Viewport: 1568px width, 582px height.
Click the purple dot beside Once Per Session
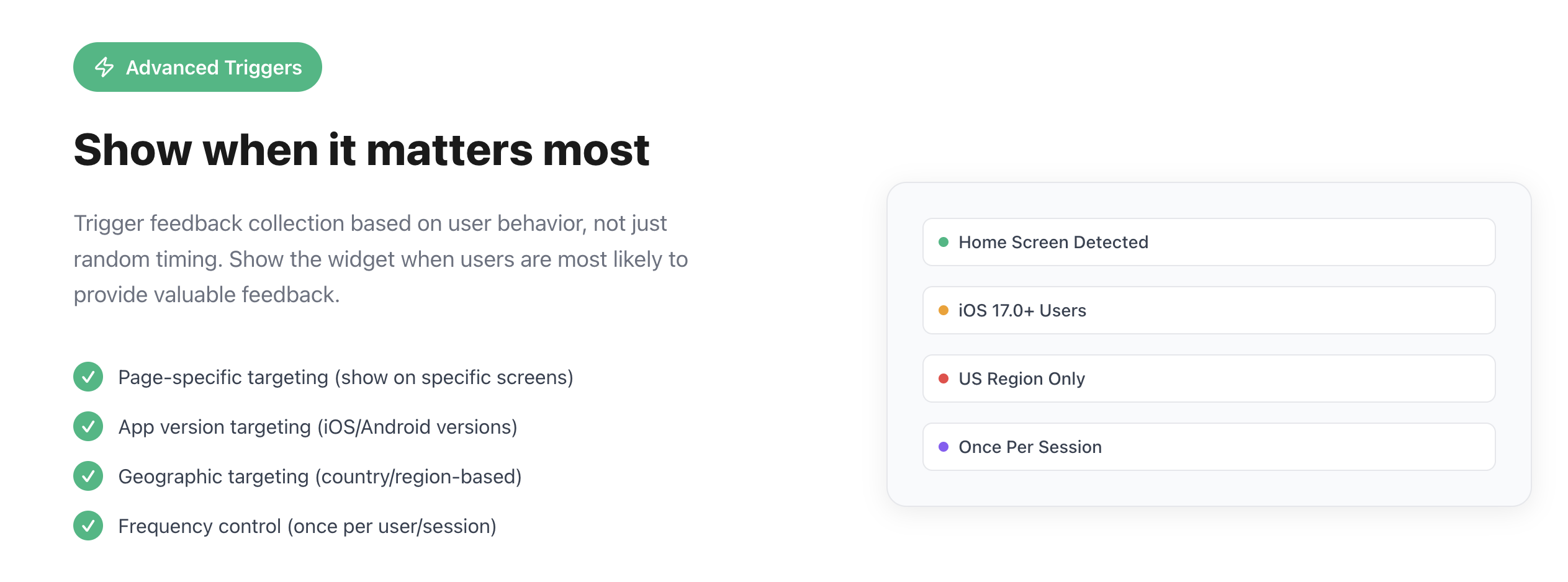tap(944, 447)
